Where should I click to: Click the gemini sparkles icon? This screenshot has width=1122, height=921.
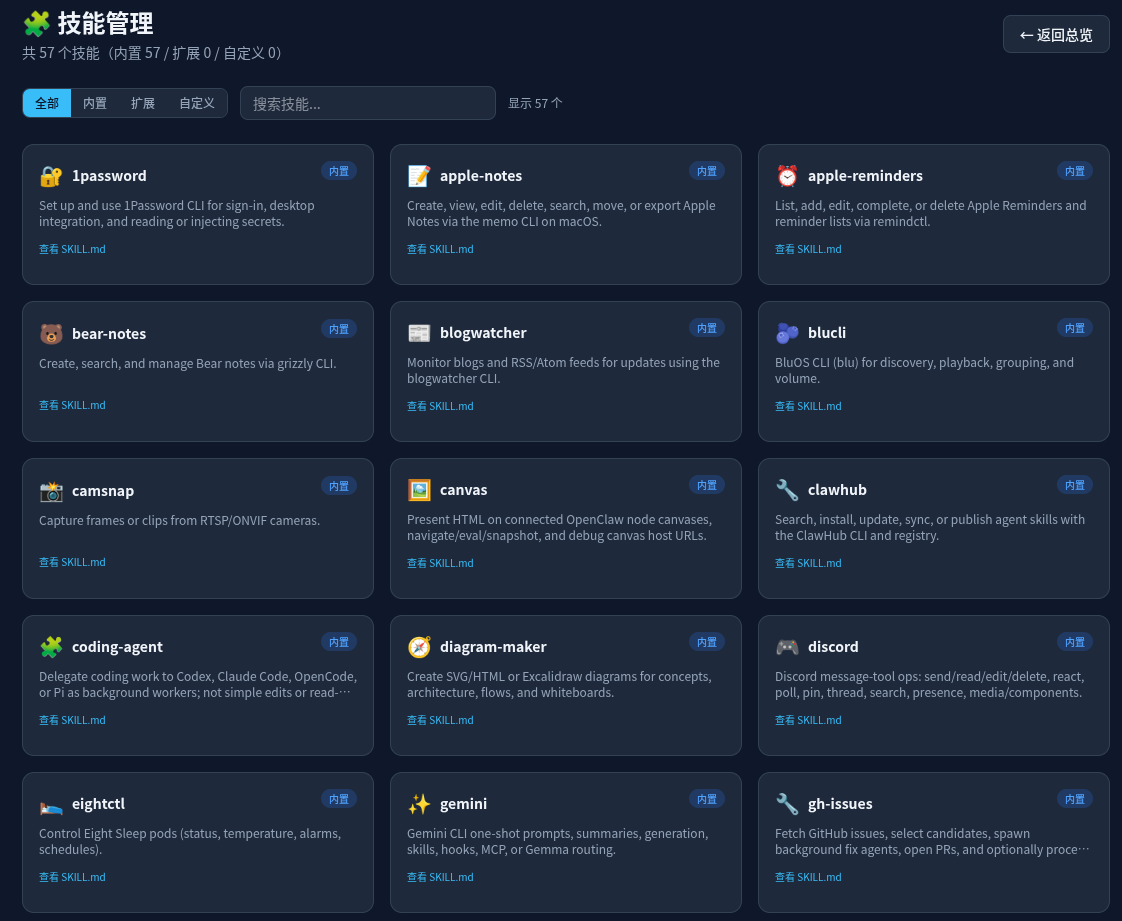(419, 804)
